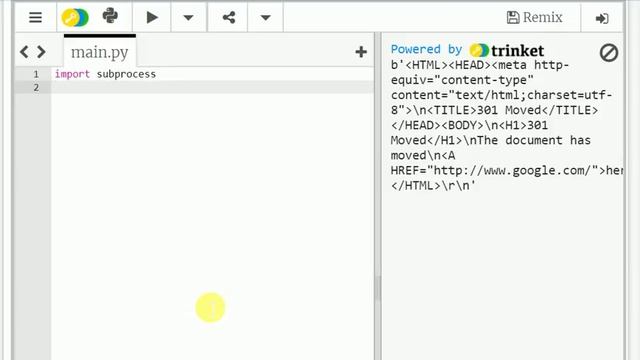Click the 'import subprocess' code line

(105, 74)
